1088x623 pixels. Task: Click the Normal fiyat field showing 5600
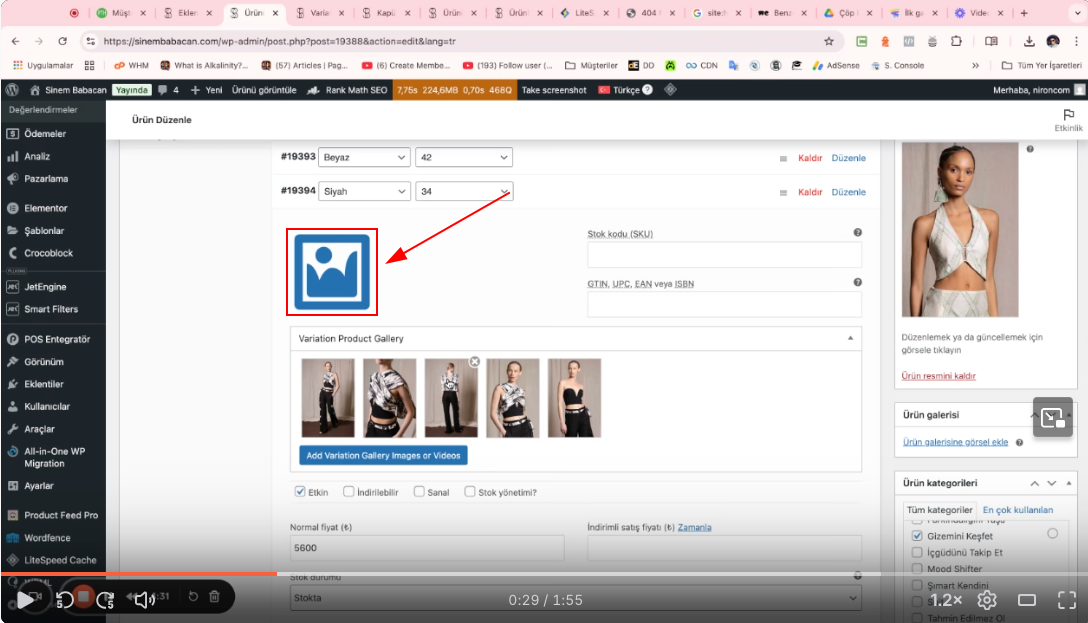pyautogui.click(x=427, y=547)
